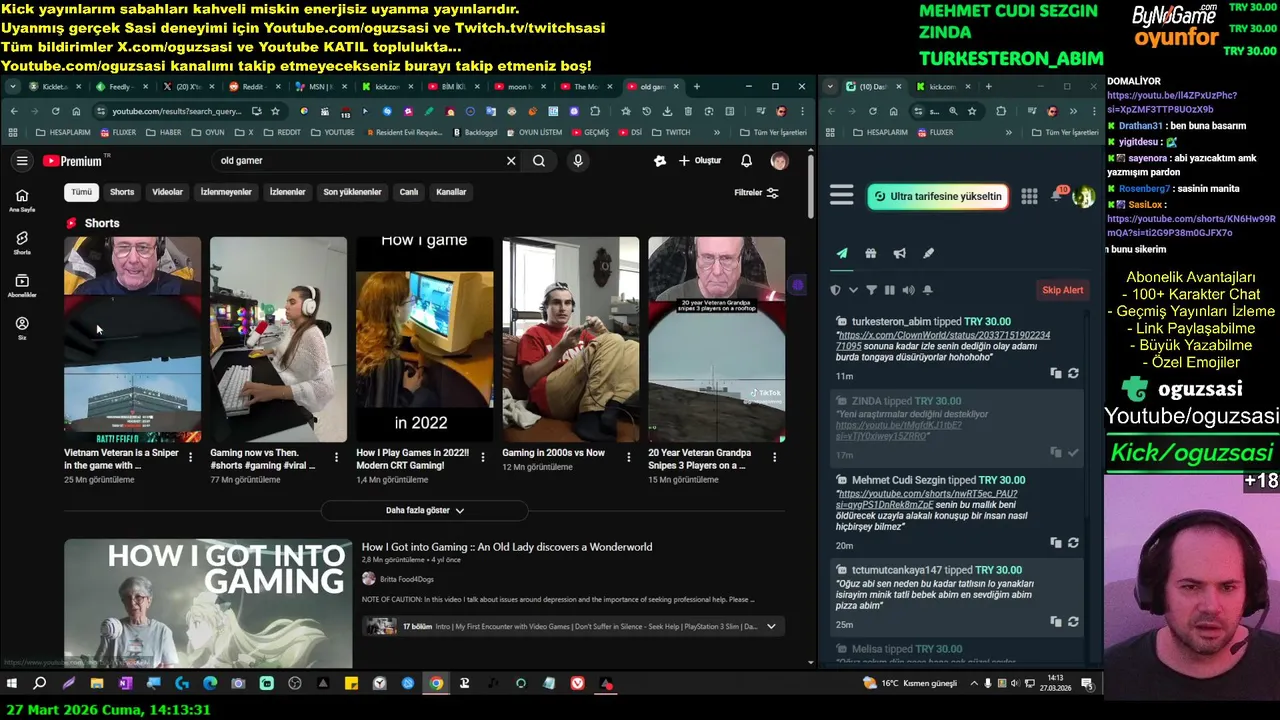The image size is (1280, 720).
Task: Toggle alert sound speaker icon
Action: [908, 290]
